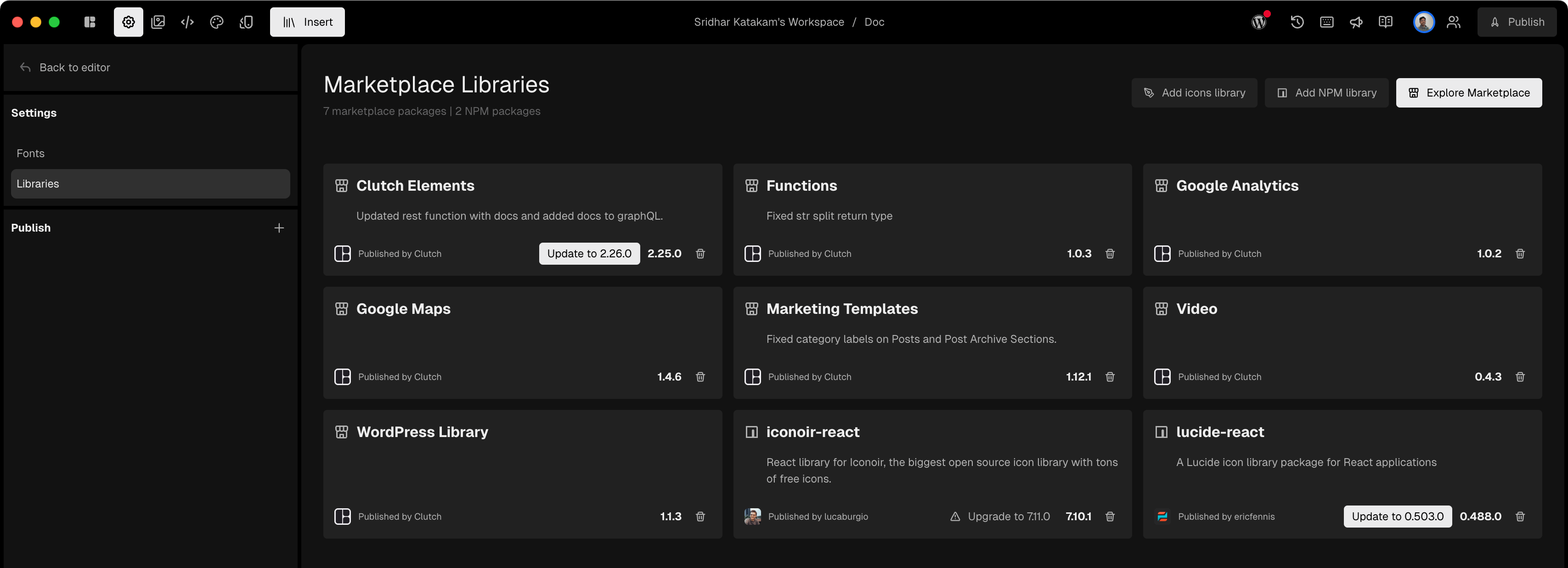This screenshot has width=1568, height=568.
Task: Click the WordPress icon with red dot
Action: (x=1259, y=22)
